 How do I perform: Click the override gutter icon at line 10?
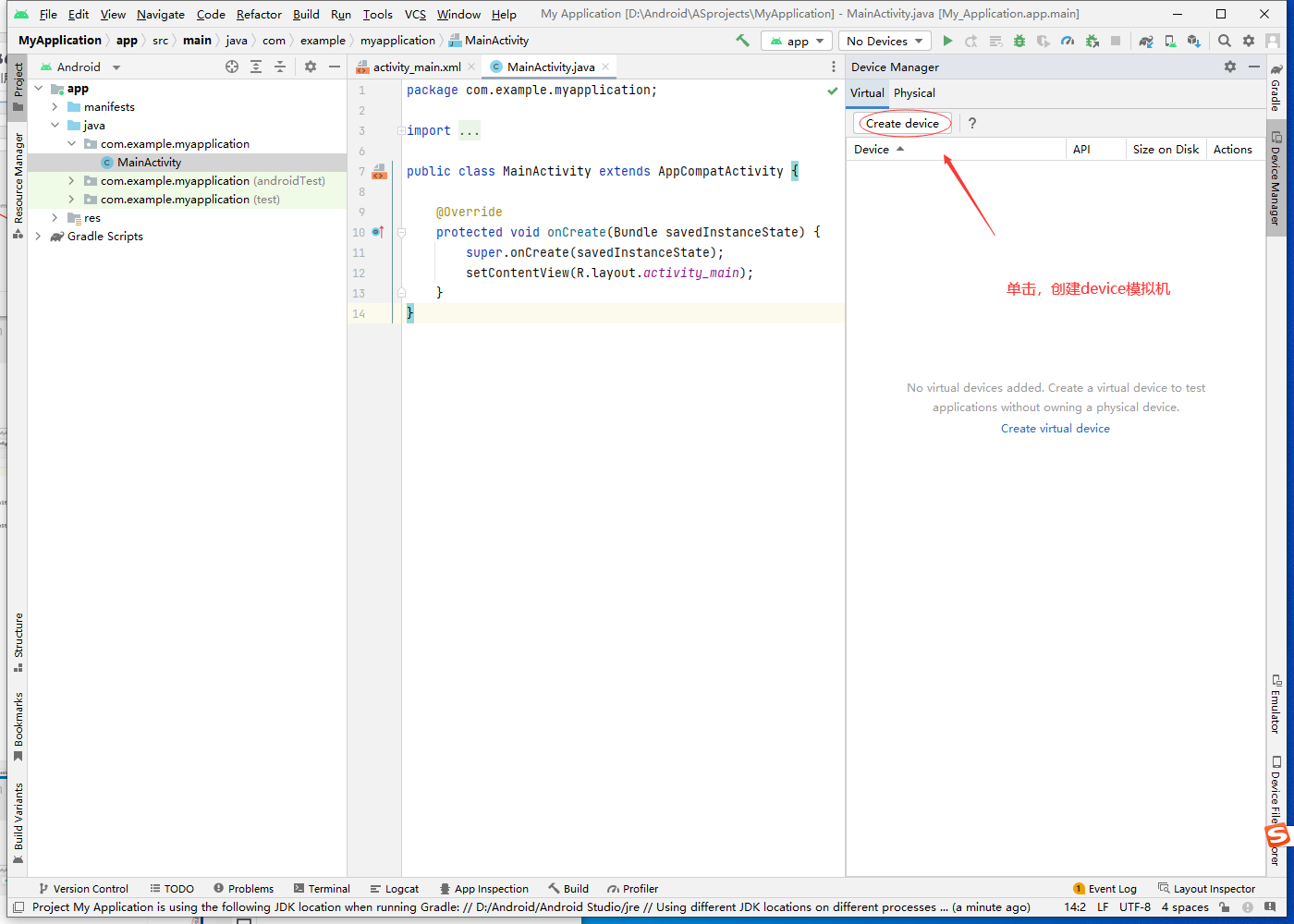(x=377, y=232)
